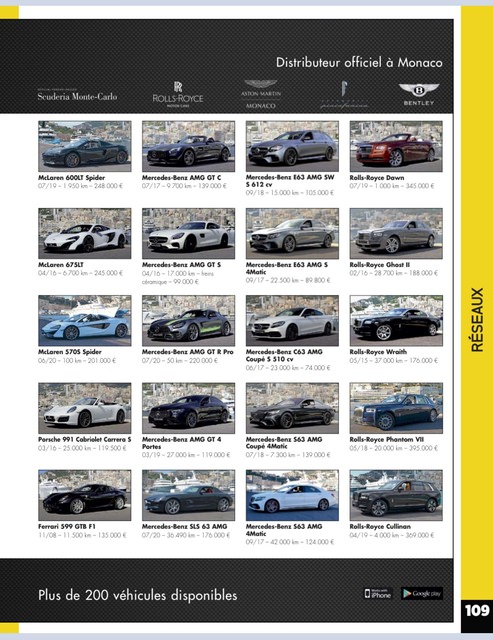Tap the Google Play badge
The image size is (493, 640).
point(422,593)
